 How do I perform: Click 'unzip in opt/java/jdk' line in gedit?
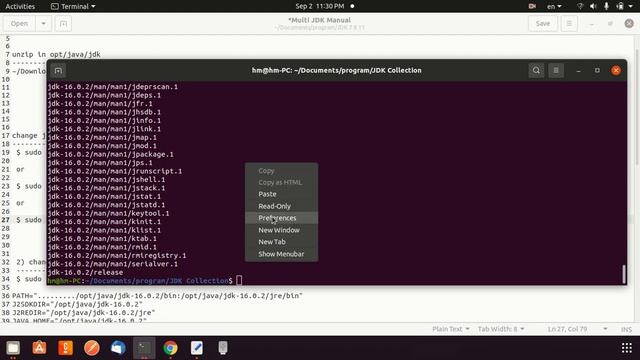(x=56, y=54)
